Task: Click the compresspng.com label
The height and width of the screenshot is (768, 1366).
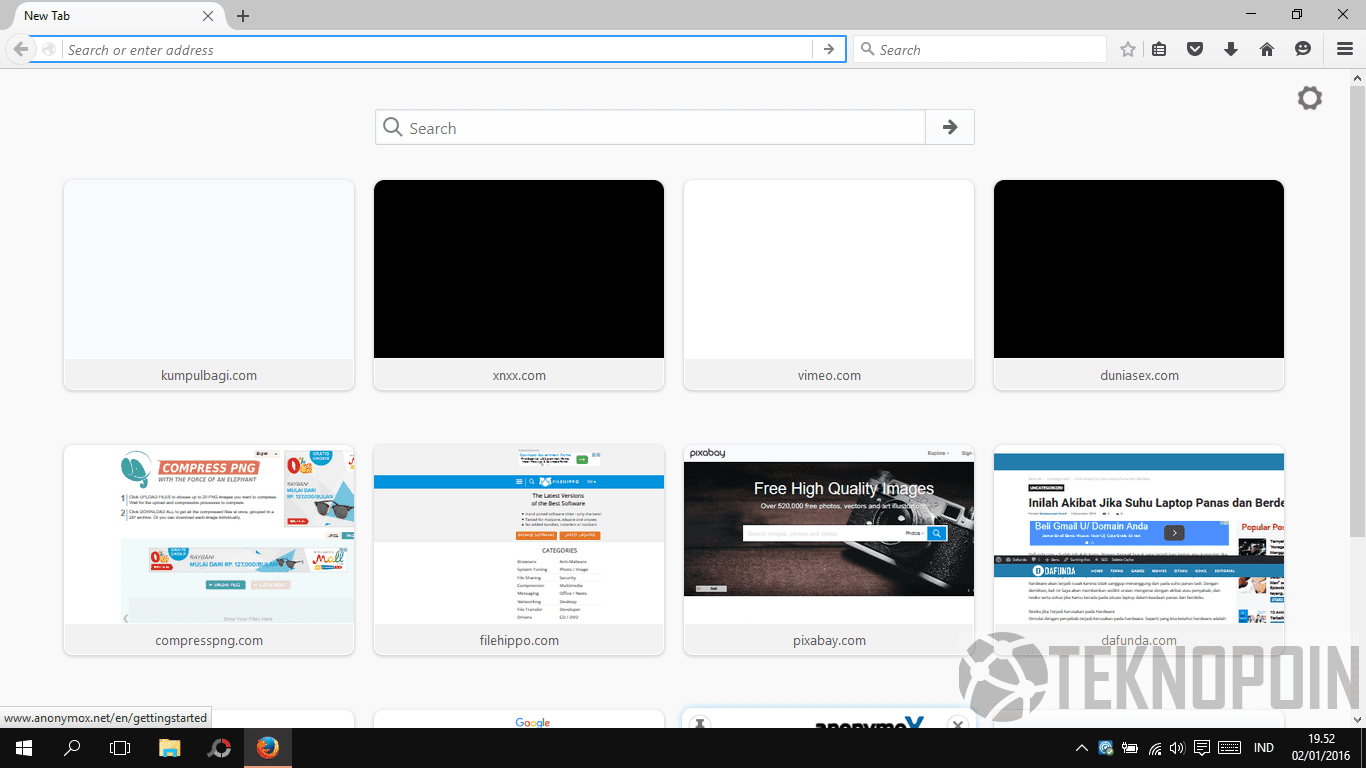Action: [x=209, y=640]
